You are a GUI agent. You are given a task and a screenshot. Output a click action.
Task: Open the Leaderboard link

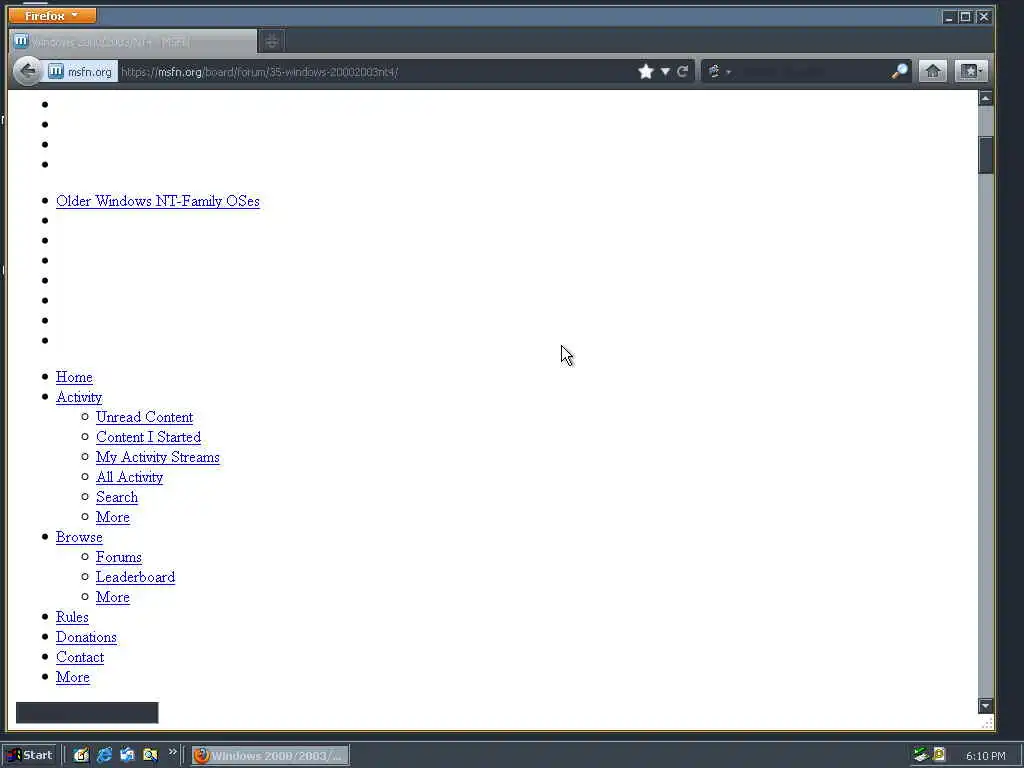(135, 577)
